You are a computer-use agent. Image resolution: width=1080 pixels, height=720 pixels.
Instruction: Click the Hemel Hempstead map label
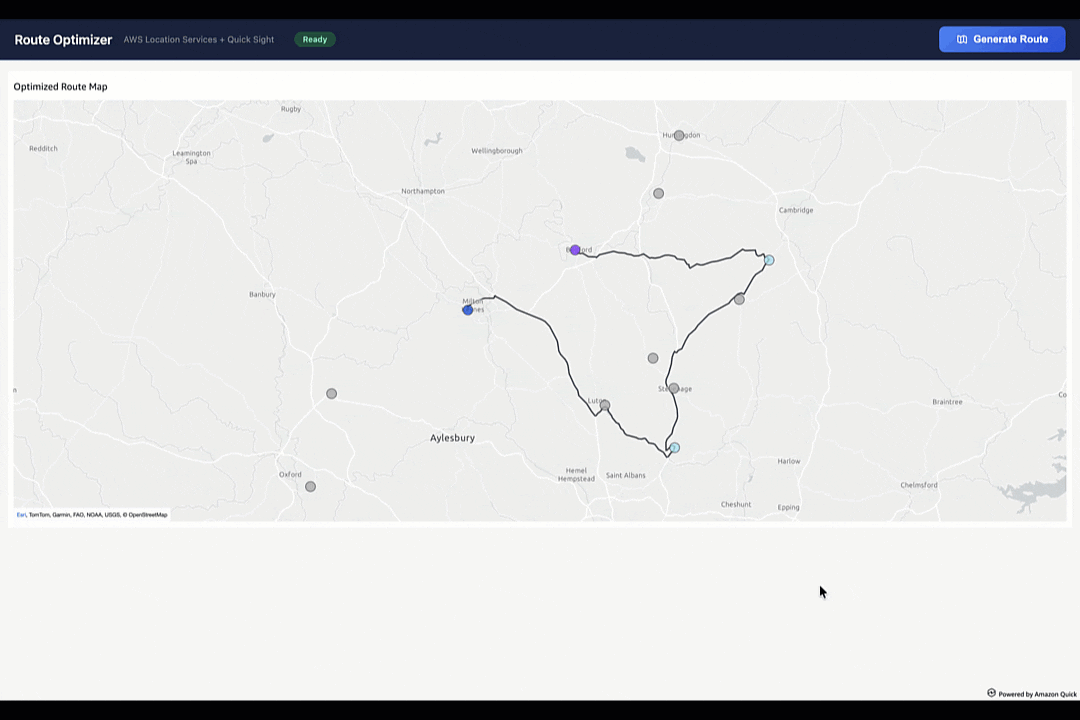577,475
